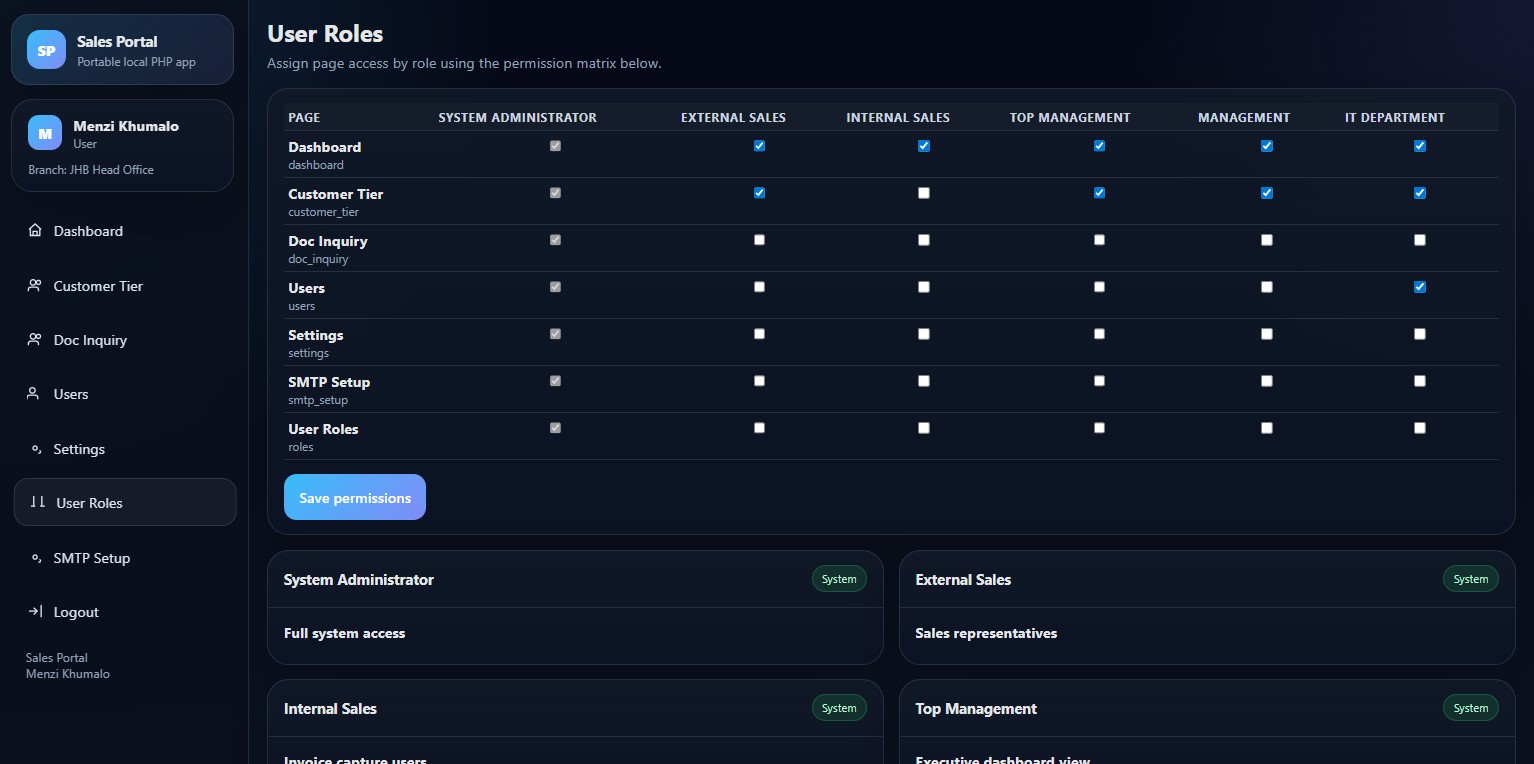
Task: Enable User Roles for Internal Sales
Action: 924,428
